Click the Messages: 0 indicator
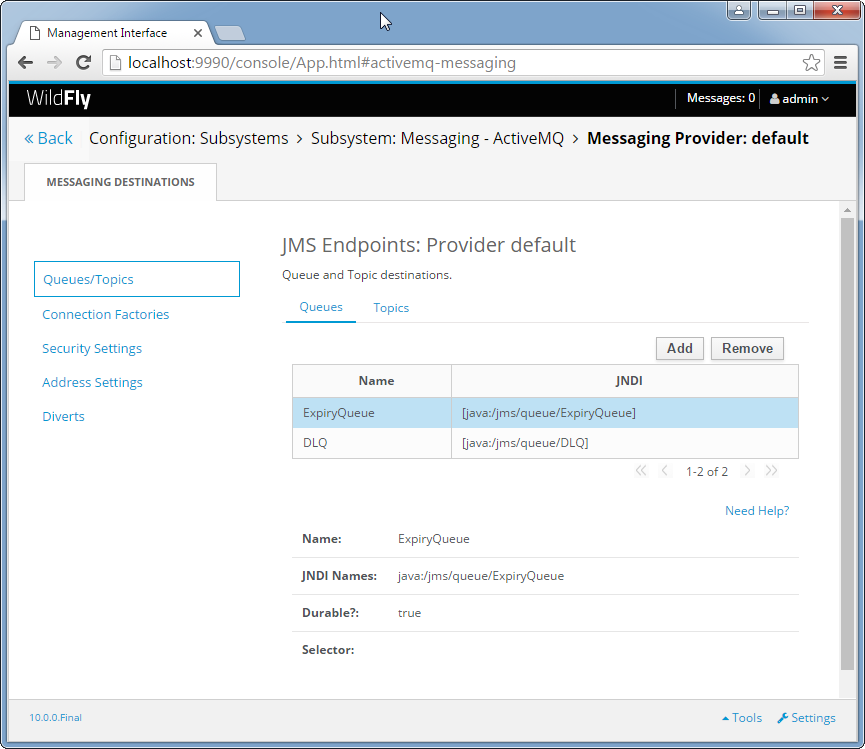The height and width of the screenshot is (749, 865). pos(721,98)
